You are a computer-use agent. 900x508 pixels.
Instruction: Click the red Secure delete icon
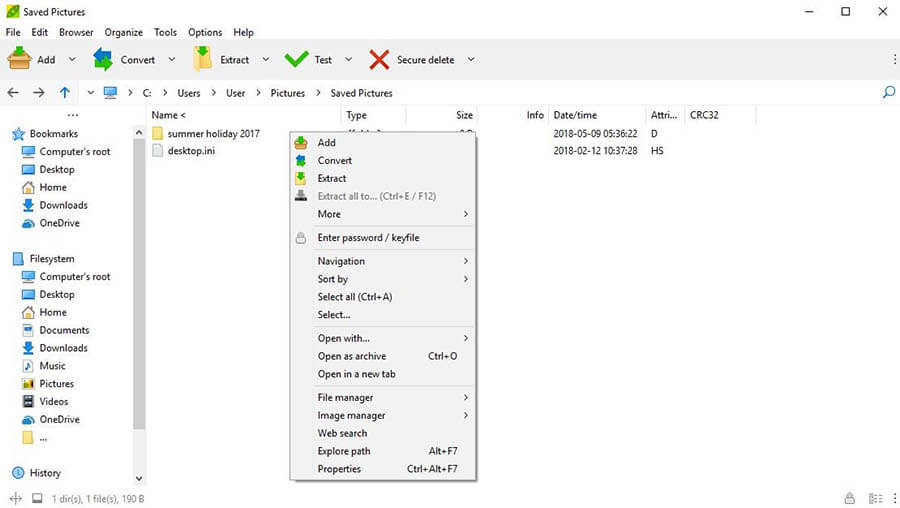pyautogui.click(x=379, y=60)
